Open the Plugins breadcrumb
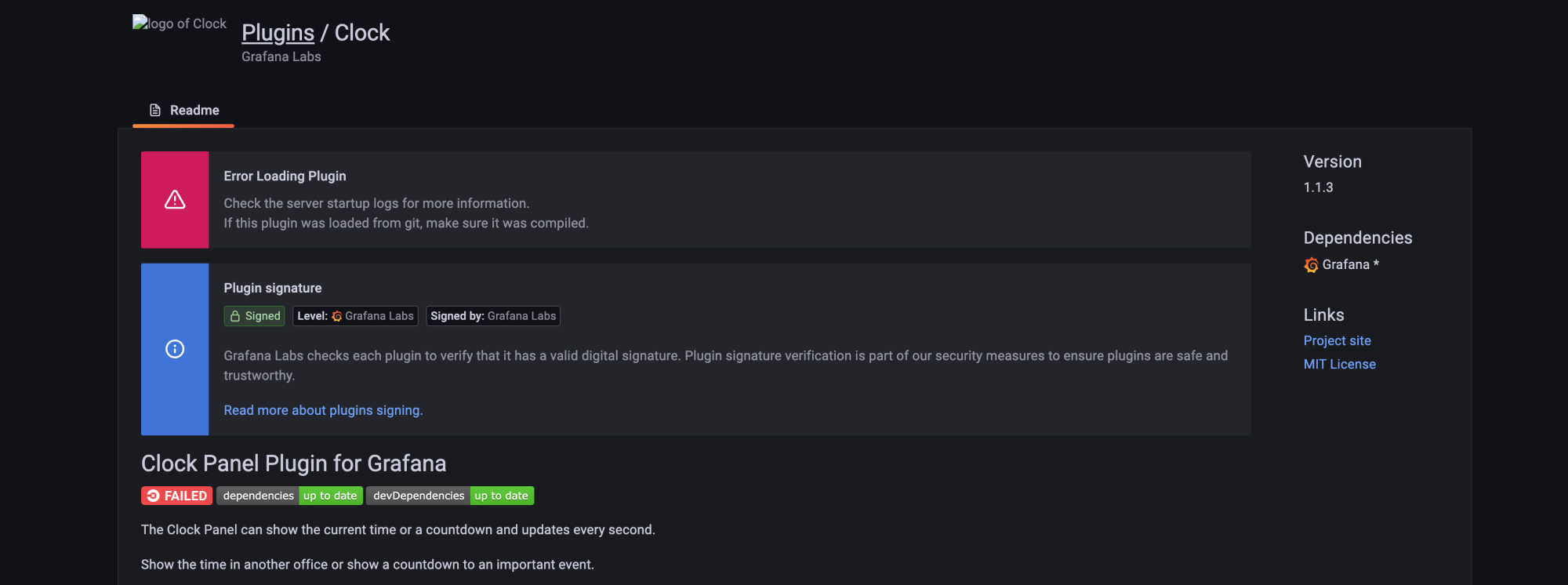The height and width of the screenshot is (585, 1568). click(278, 32)
